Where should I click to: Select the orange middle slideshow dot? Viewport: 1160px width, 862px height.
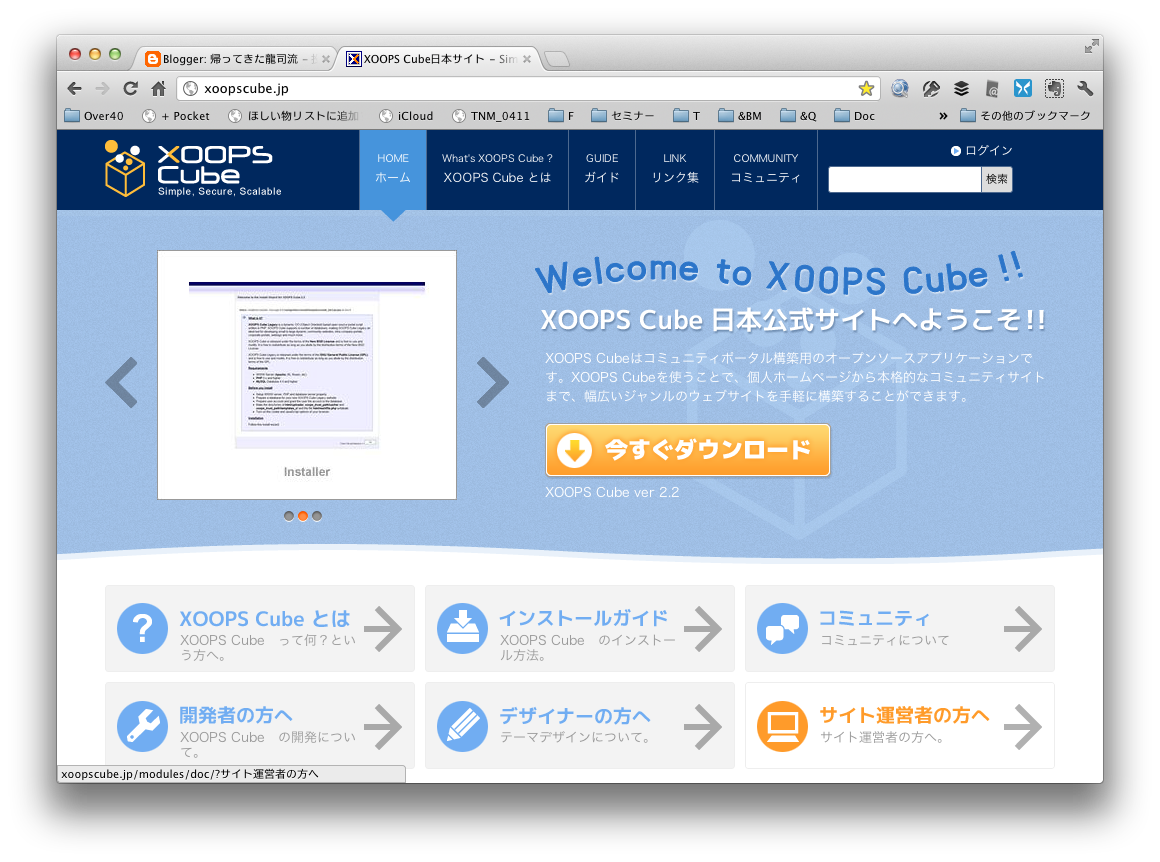[x=303, y=516]
